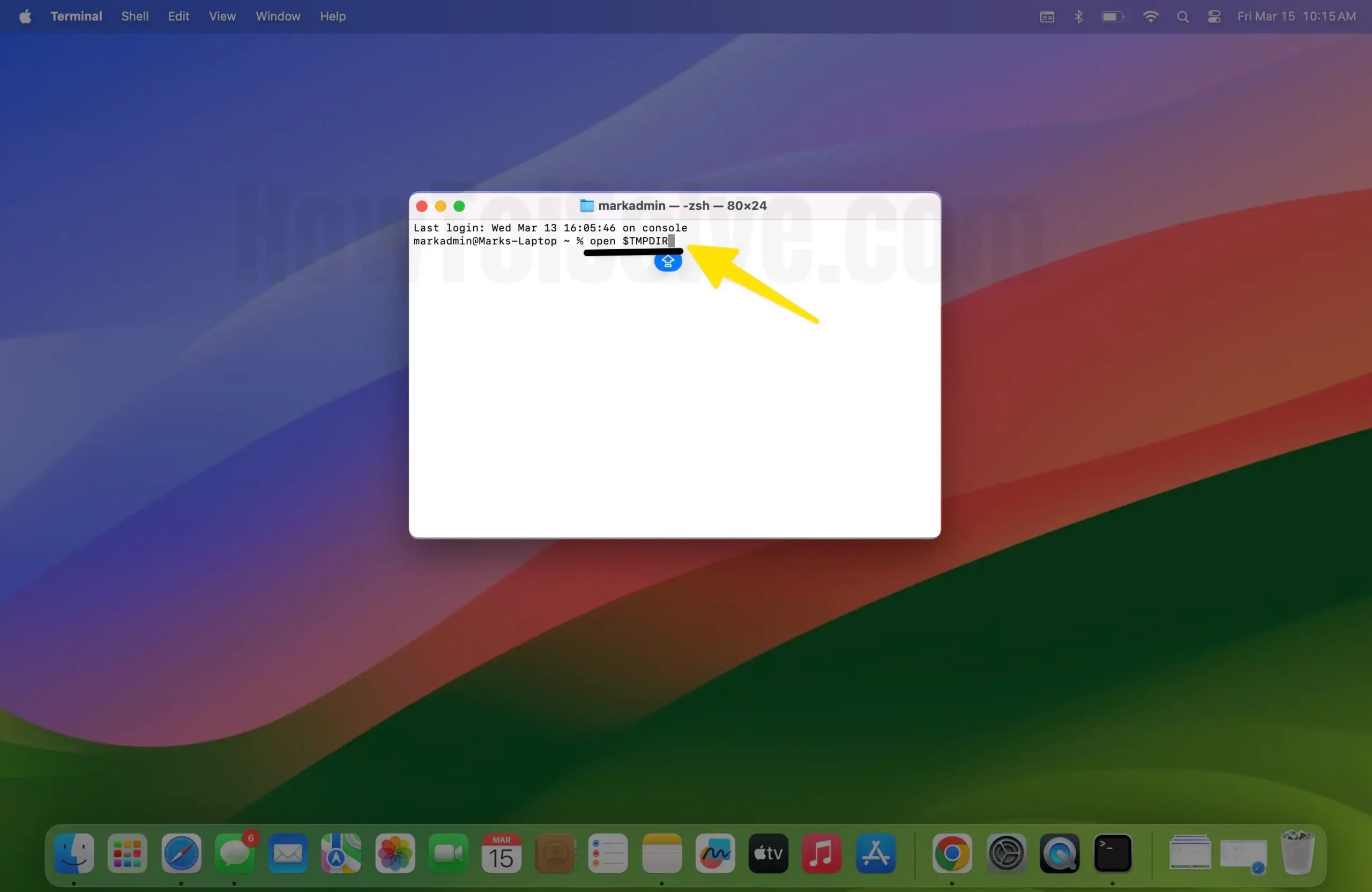Open Spotlight search from menu bar
The width and height of the screenshot is (1372, 892).
pyautogui.click(x=1183, y=16)
